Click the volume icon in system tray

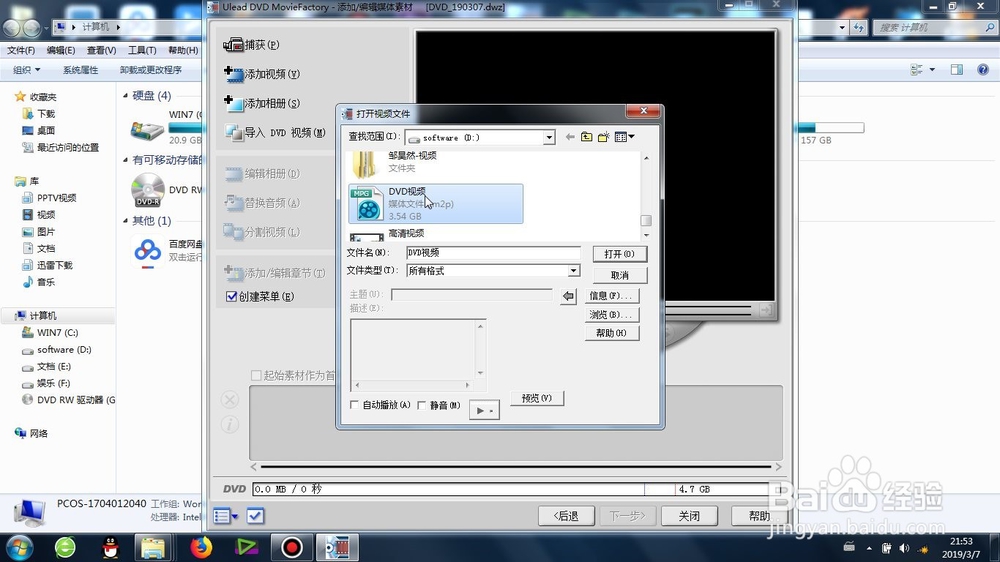904,548
